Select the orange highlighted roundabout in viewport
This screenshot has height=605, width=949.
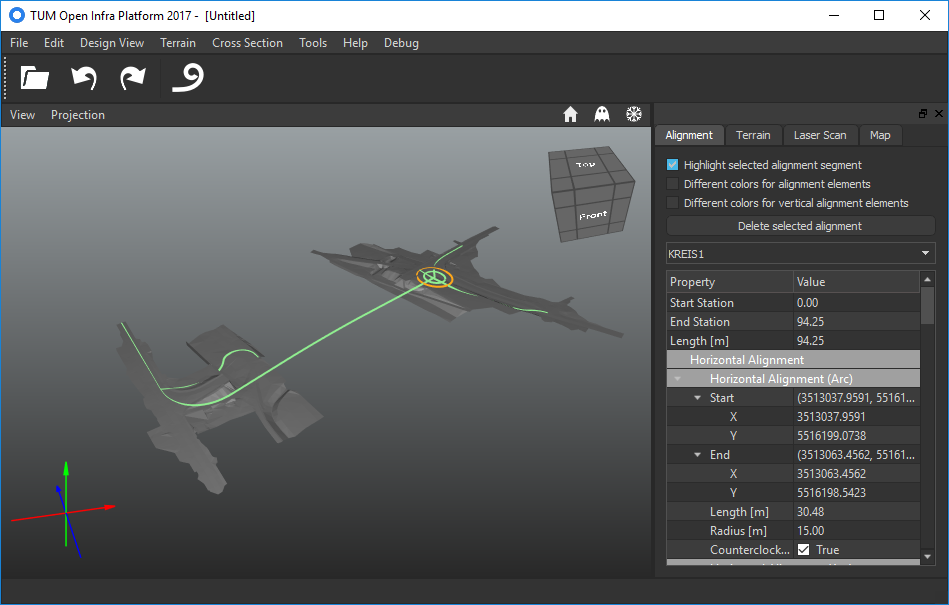tap(435, 277)
